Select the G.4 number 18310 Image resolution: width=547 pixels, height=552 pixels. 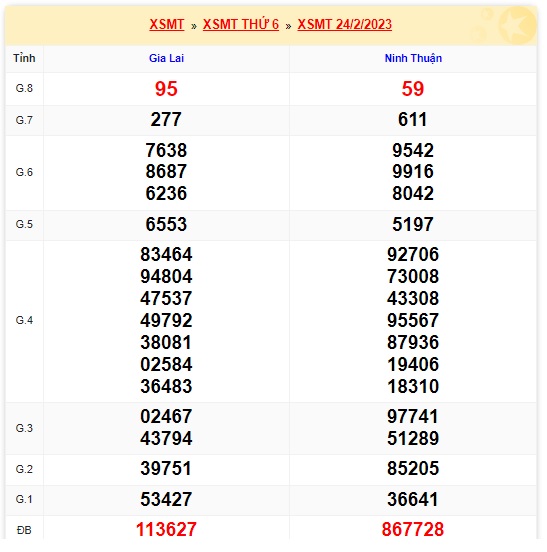pyautogui.click(x=413, y=387)
